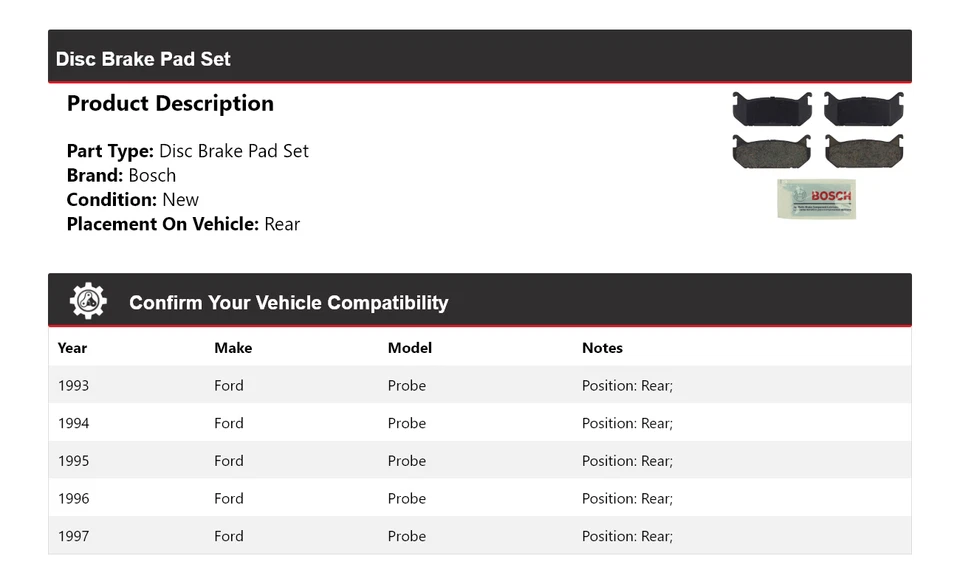This screenshot has height=584, width=960.
Task: Select the 1997 year cell
Action: tap(73, 536)
